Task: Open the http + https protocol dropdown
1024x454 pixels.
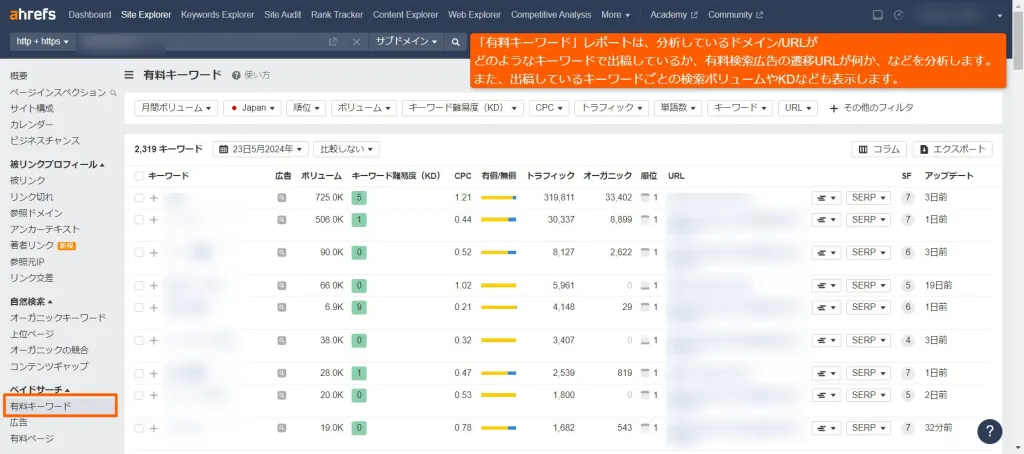Action: click(42, 41)
